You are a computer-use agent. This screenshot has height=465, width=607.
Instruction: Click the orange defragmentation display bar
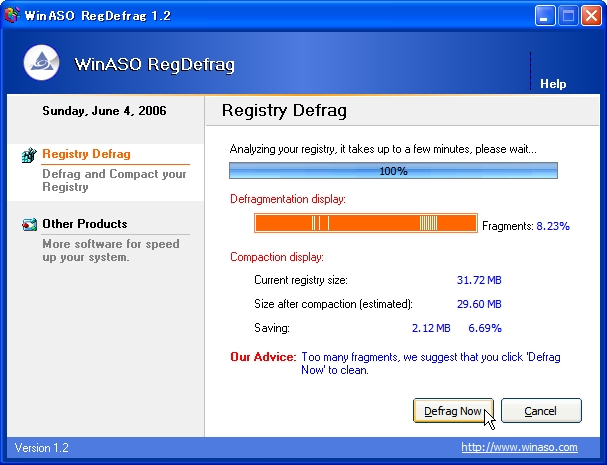(366, 223)
